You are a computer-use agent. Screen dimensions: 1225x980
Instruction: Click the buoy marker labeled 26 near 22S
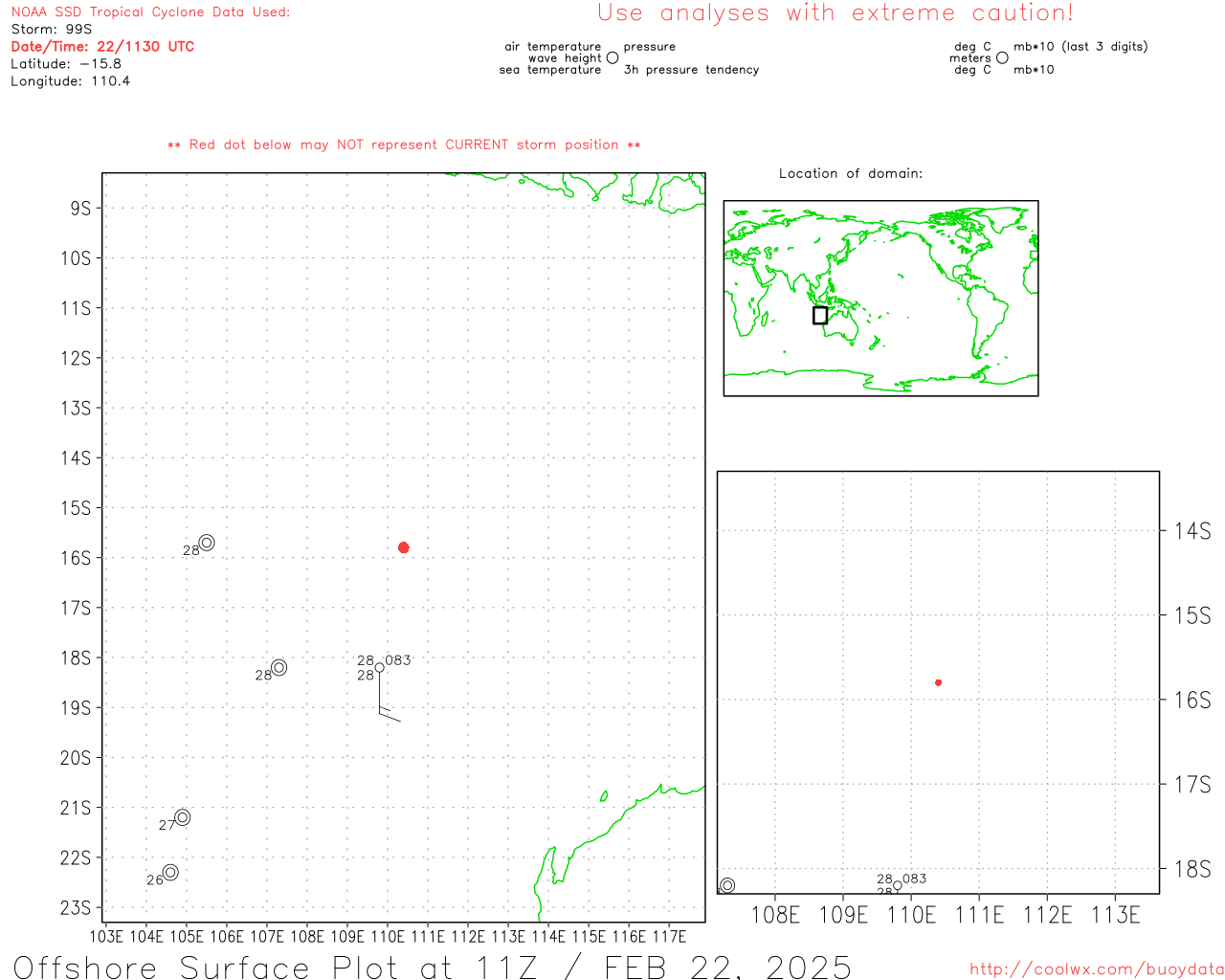click(170, 872)
